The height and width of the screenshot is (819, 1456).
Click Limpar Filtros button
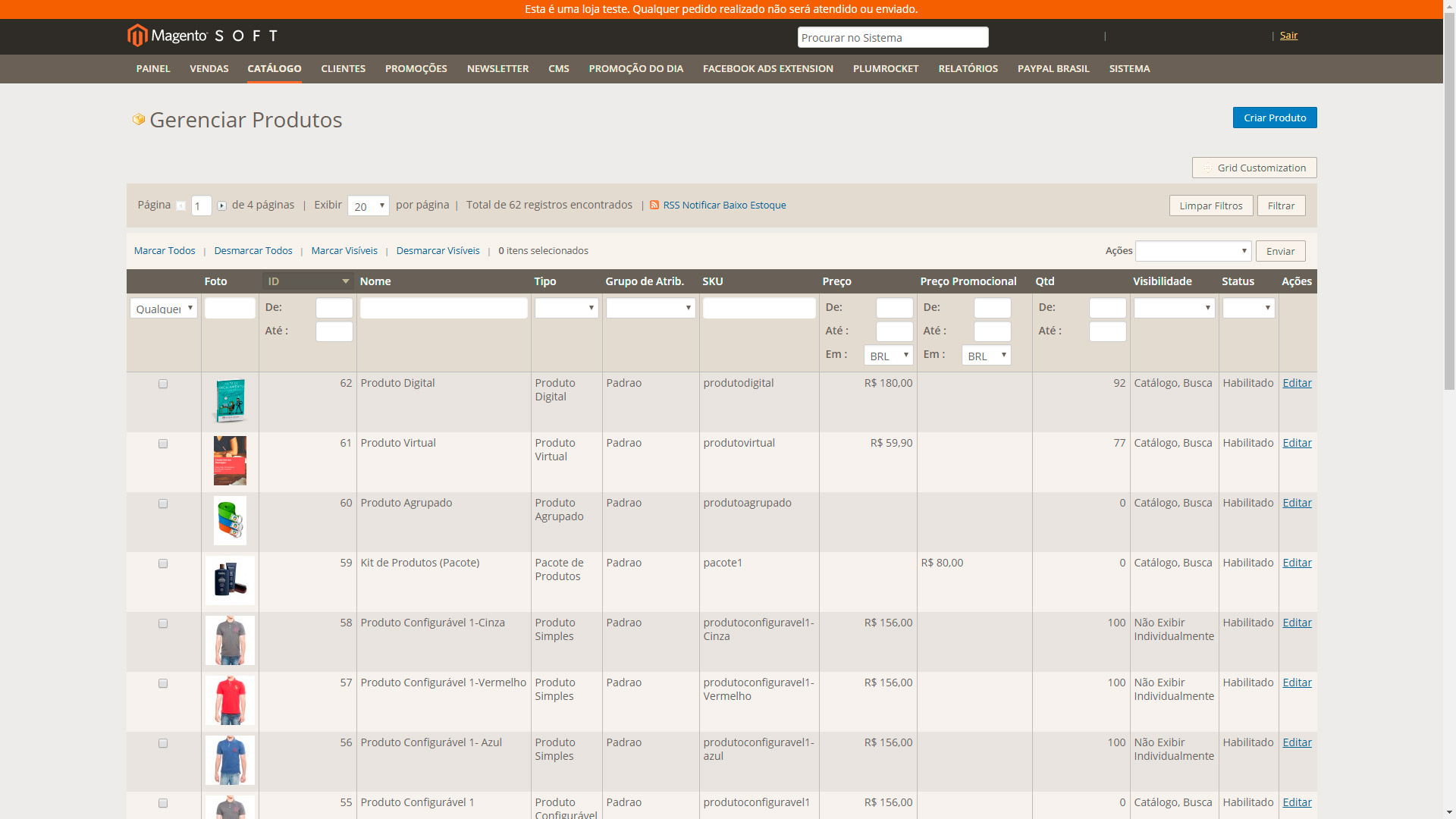(1211, 206)
